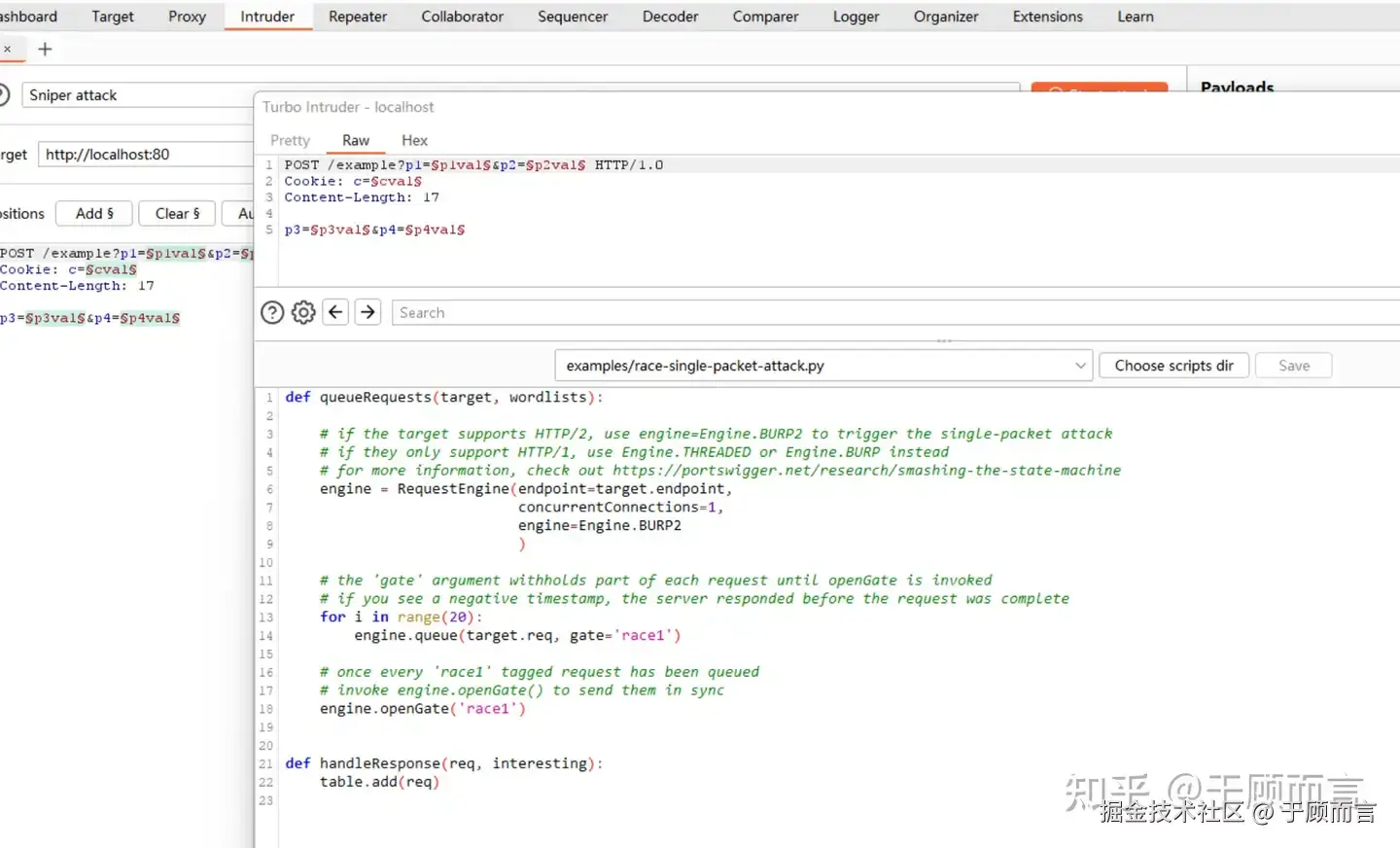Image resolution: width=1400 pixels, height=848 pixels.
Task: Open the Extensions tab
Action: (1047, 17)
